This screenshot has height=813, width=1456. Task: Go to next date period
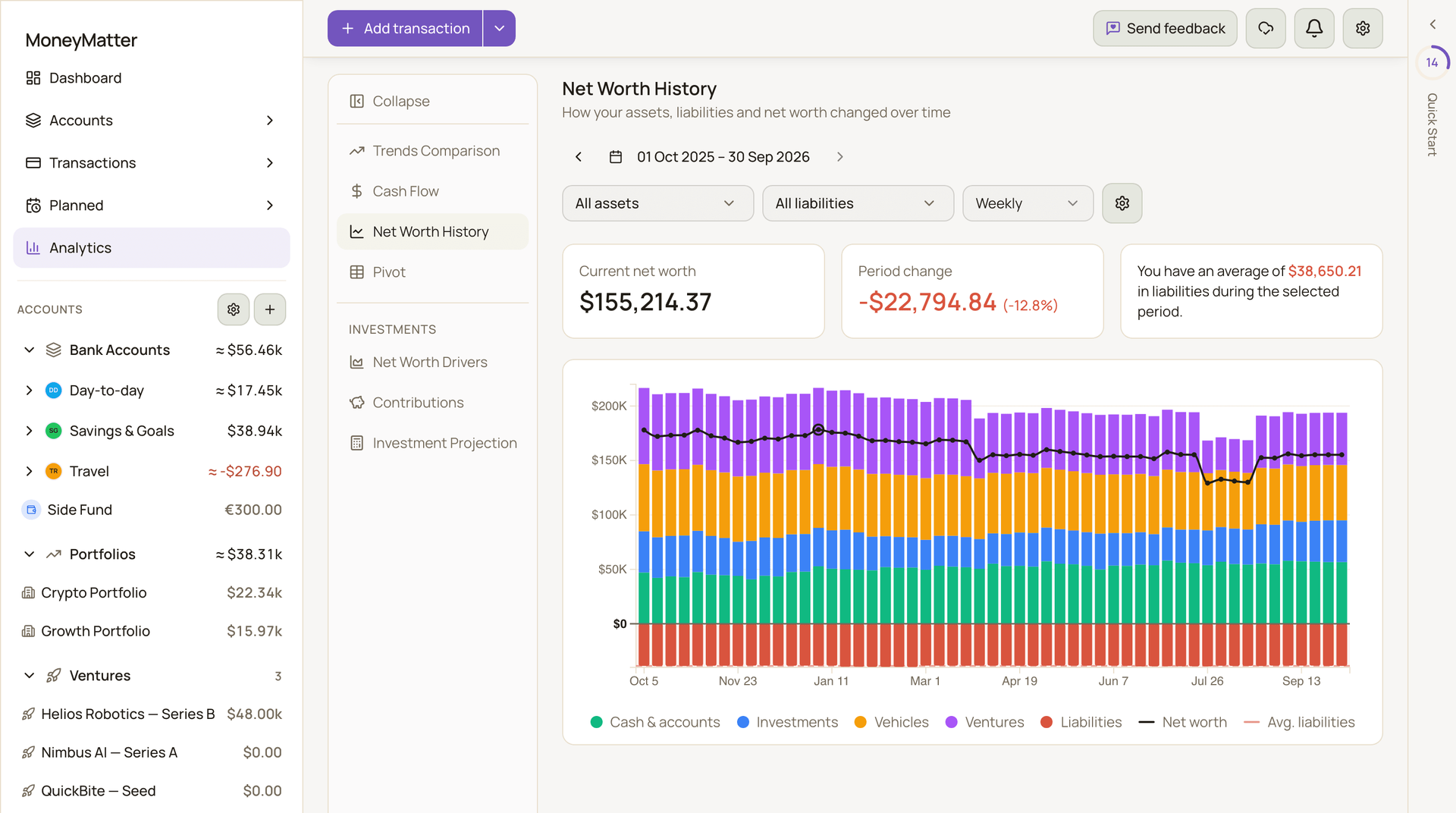pos(839,157)
